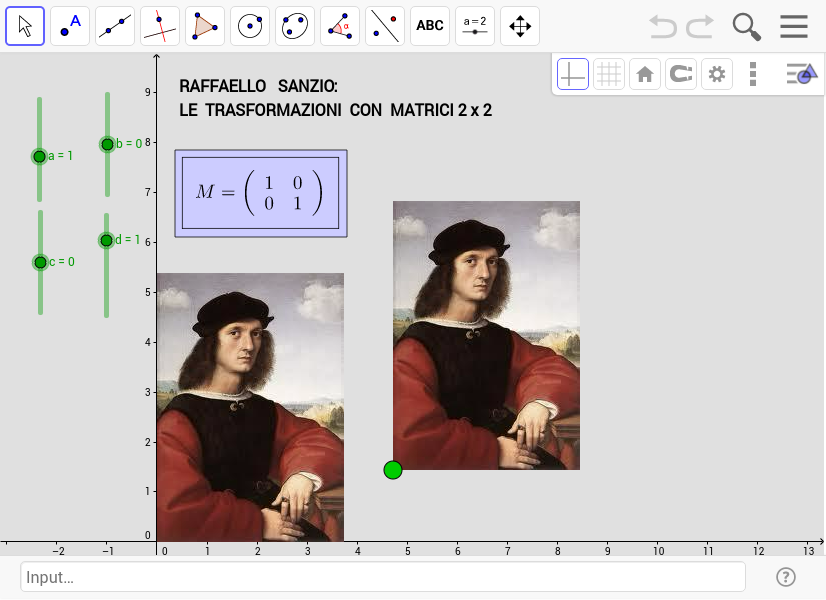Image resolution: width=826 pixels, height=600 pixels.
Task: Click the Redo arrow
Action: (x=700, y=26)
